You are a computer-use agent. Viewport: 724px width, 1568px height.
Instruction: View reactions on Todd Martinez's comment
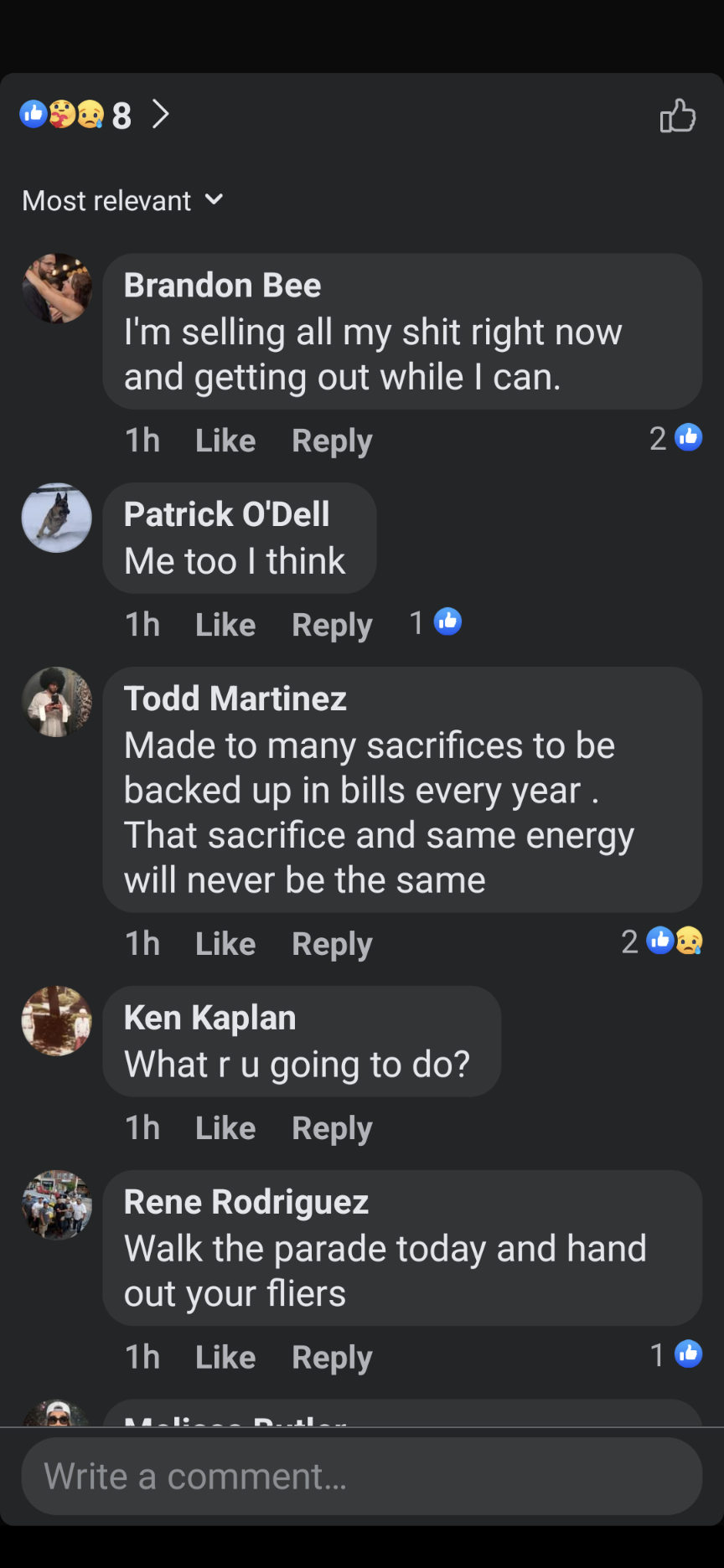(x=662, y=941)
